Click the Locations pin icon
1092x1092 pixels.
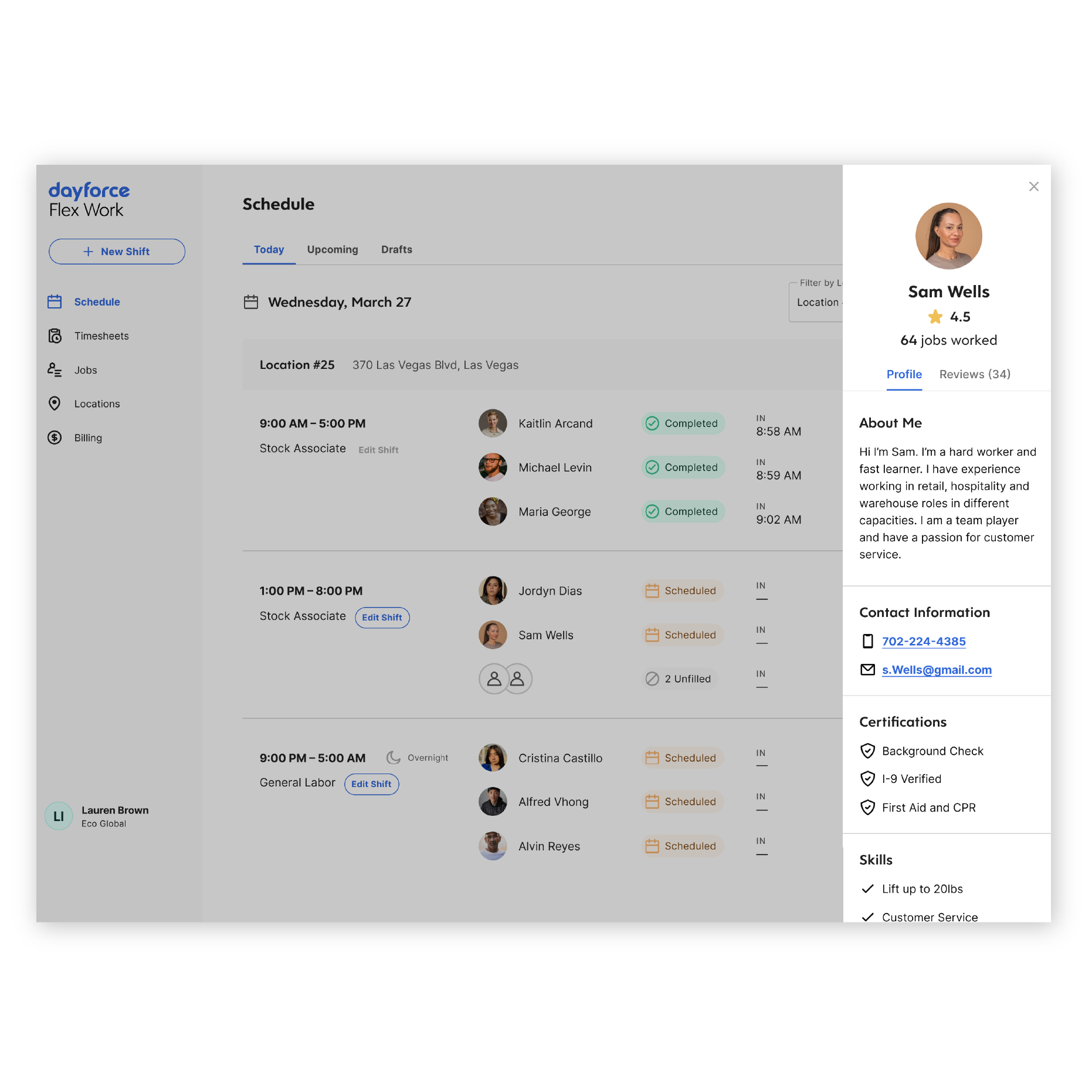point(55,403)
